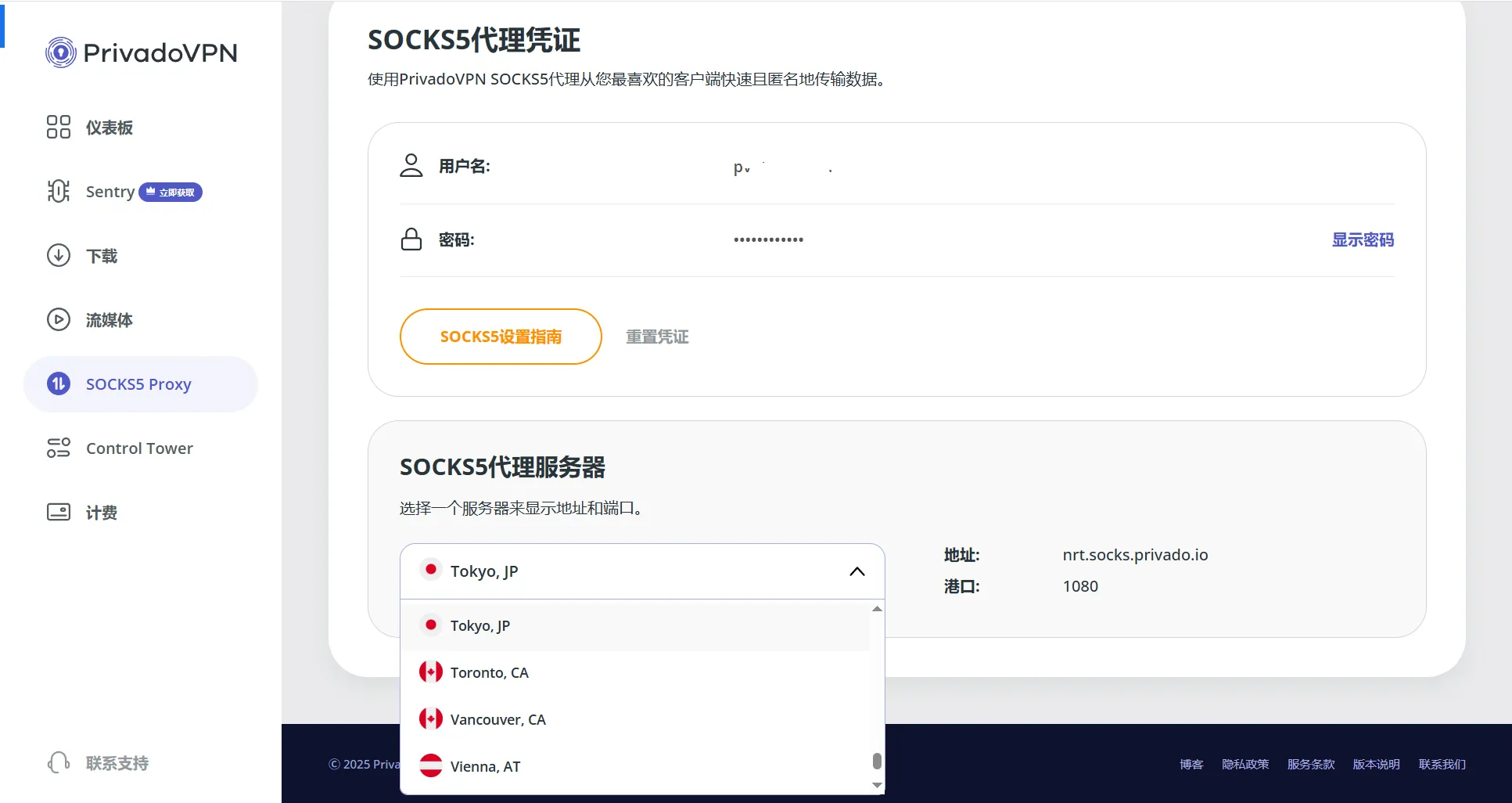Open the 版本说明 footer link

[x=1377, y=764]
